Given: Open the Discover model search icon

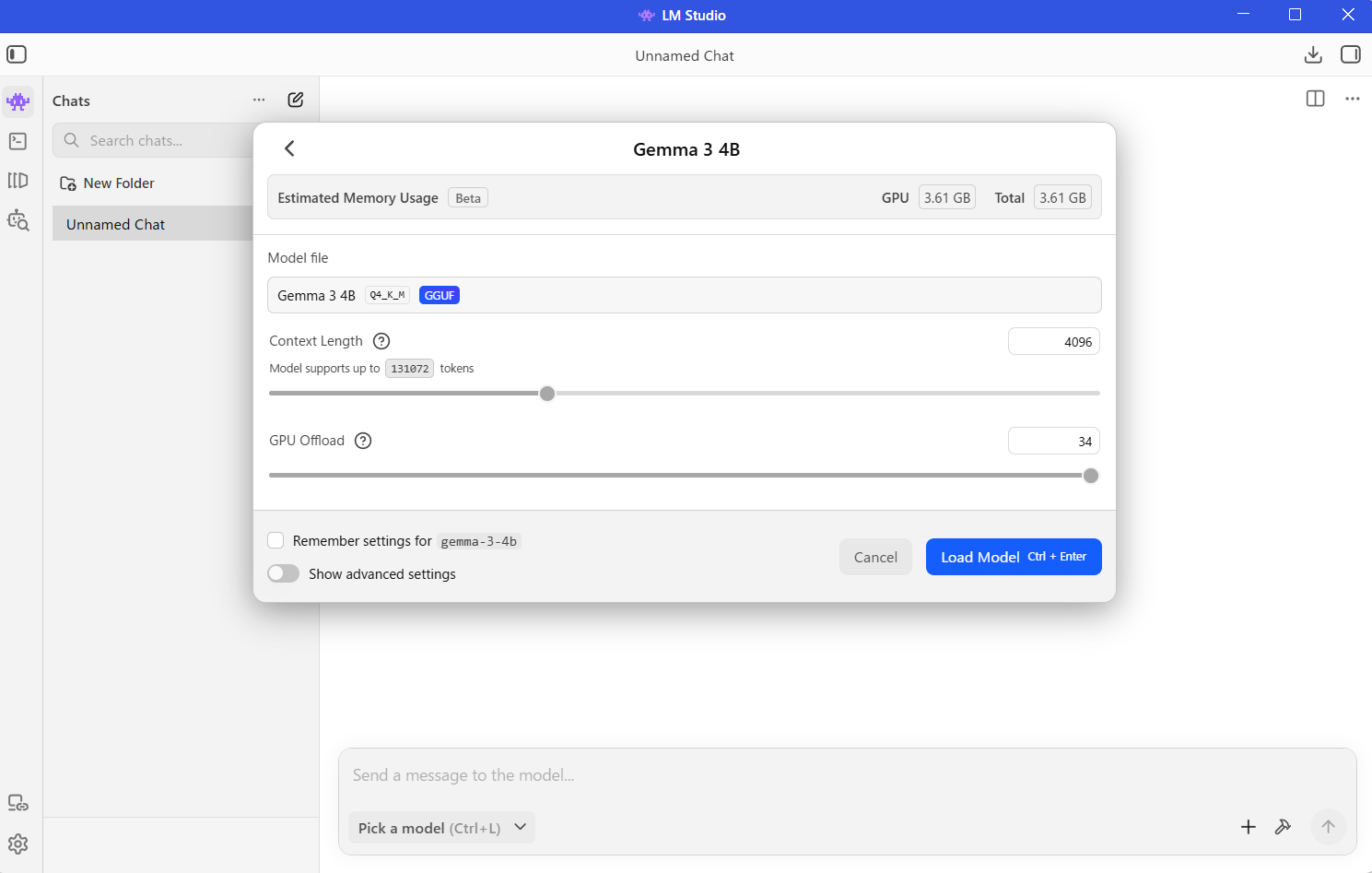Looking at the screenshot, I should click(18, 220).
